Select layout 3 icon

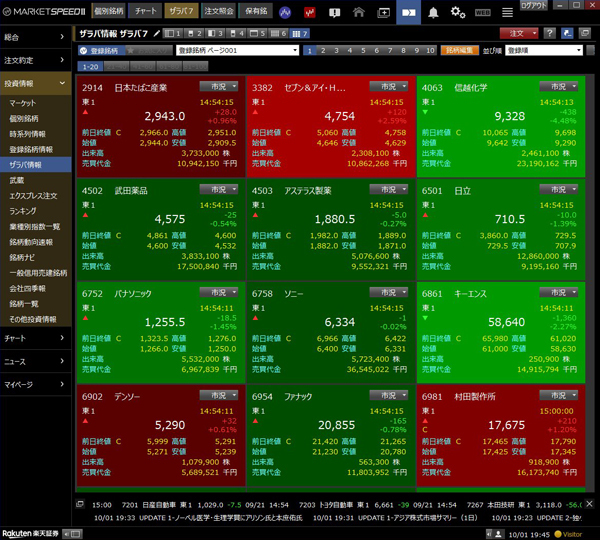215,34
